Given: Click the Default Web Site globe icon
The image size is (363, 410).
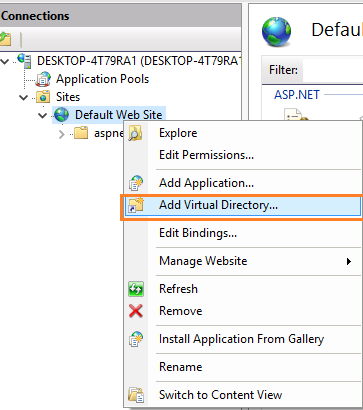Looking at the screenshot, I should (61, 115).
